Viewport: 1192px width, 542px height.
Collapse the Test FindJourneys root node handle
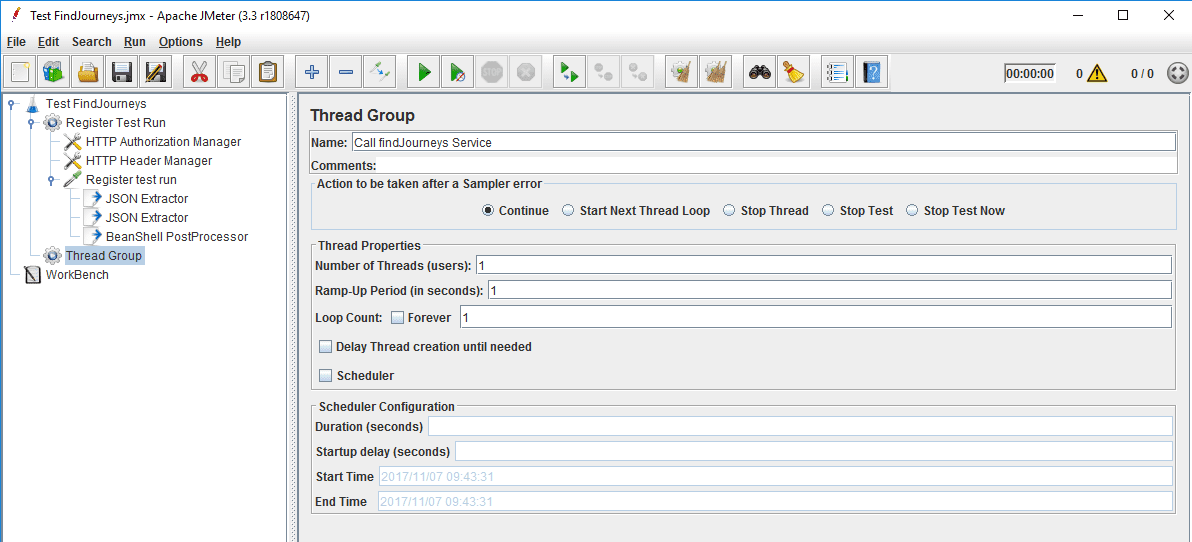(x=11, y=103)
